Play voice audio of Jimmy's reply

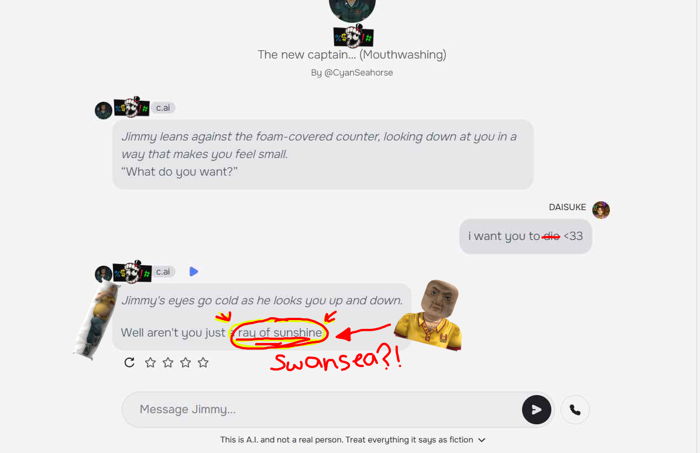tap(193, 271)
